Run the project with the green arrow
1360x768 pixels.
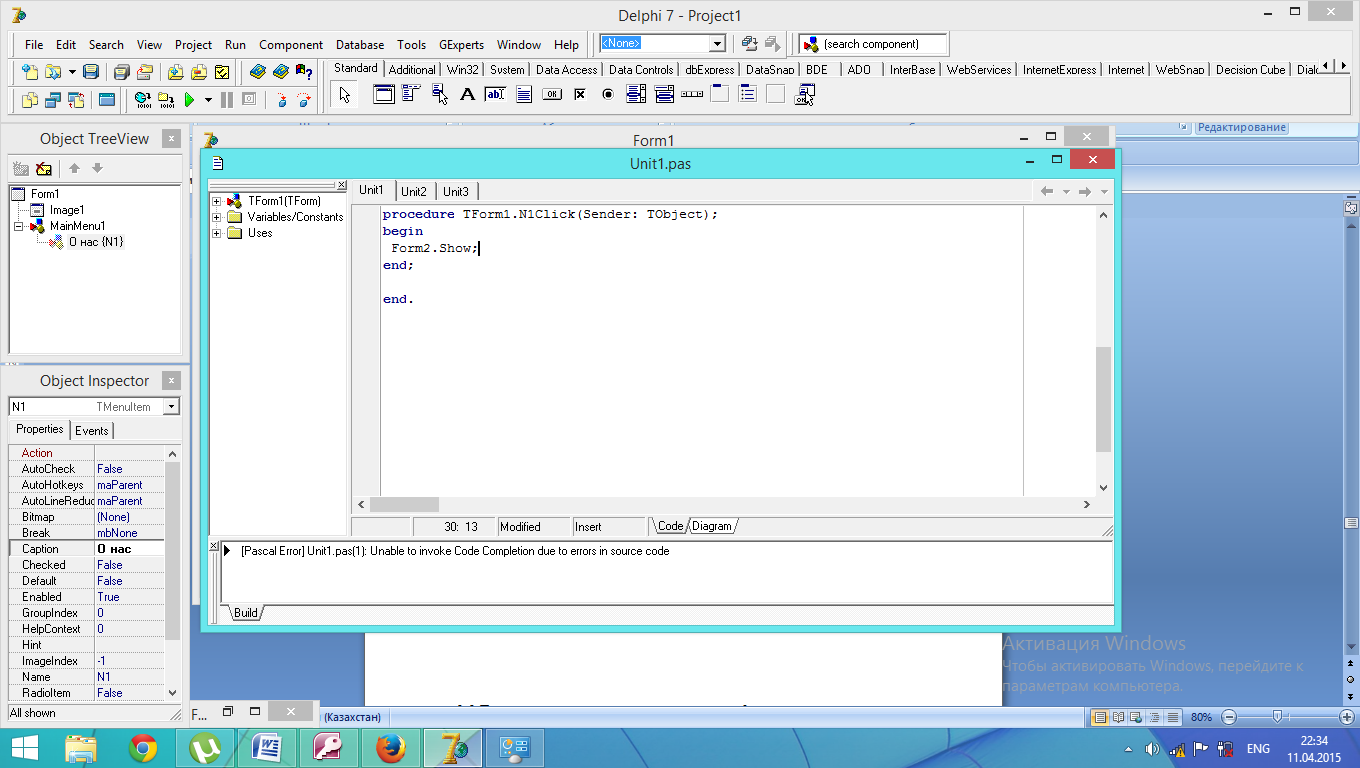[x=189, y=99]
